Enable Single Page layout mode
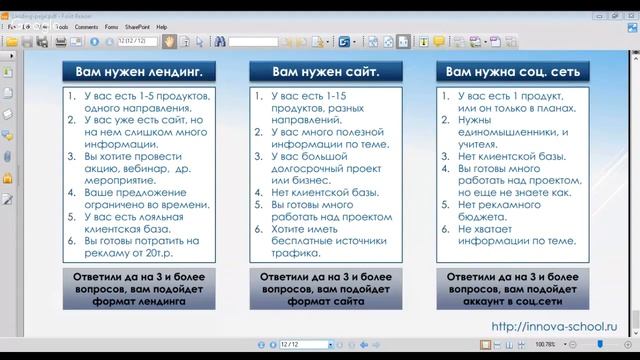This screenshot has width=640, height=360. click(485, 345)
